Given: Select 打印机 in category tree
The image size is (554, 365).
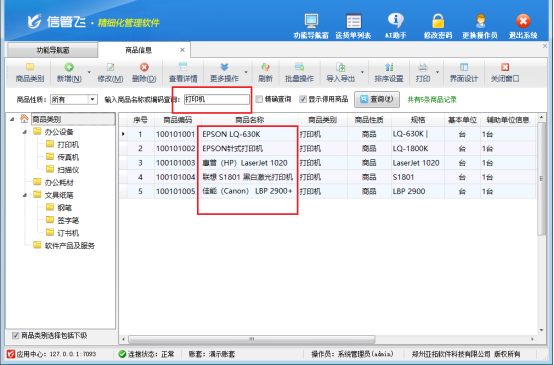Looking at the screenshot, I should click(x=68, y=145).
